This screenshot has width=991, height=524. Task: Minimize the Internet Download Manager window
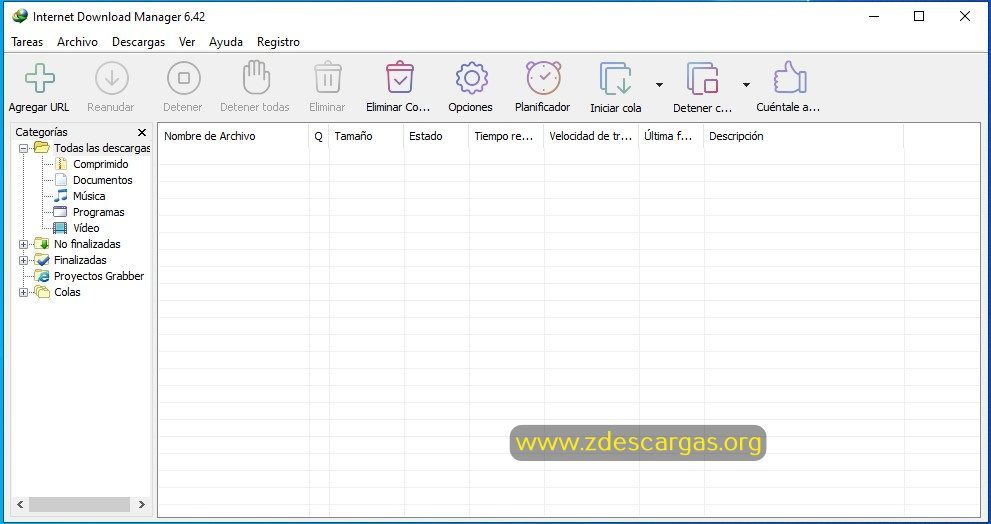point(875,16)
